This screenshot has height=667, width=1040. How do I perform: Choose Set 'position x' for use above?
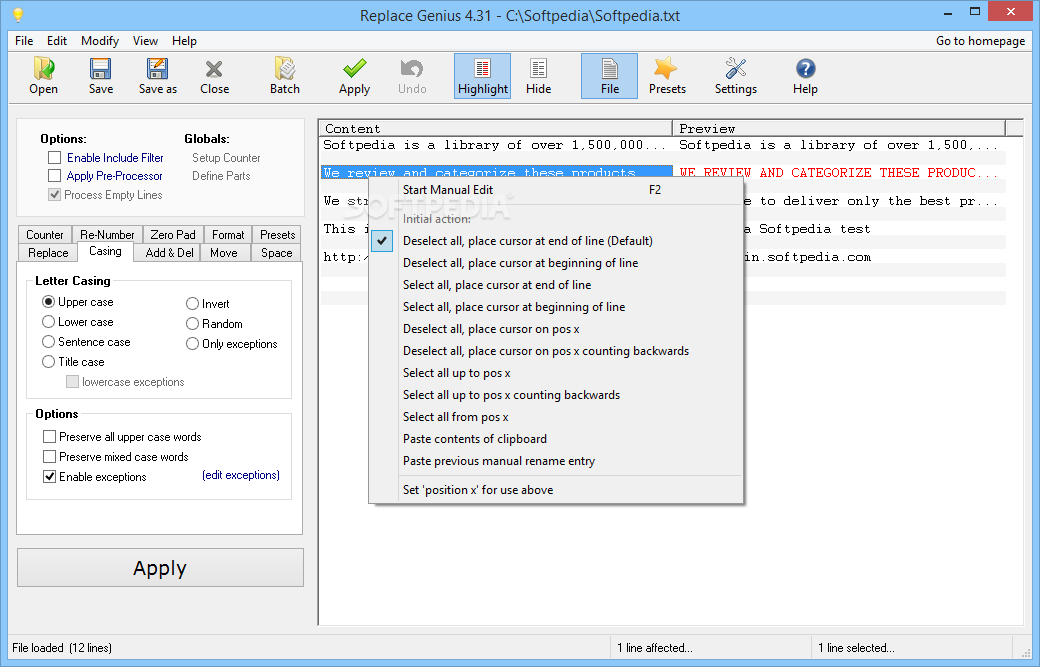pyautogui.click(x=556, y=490)
